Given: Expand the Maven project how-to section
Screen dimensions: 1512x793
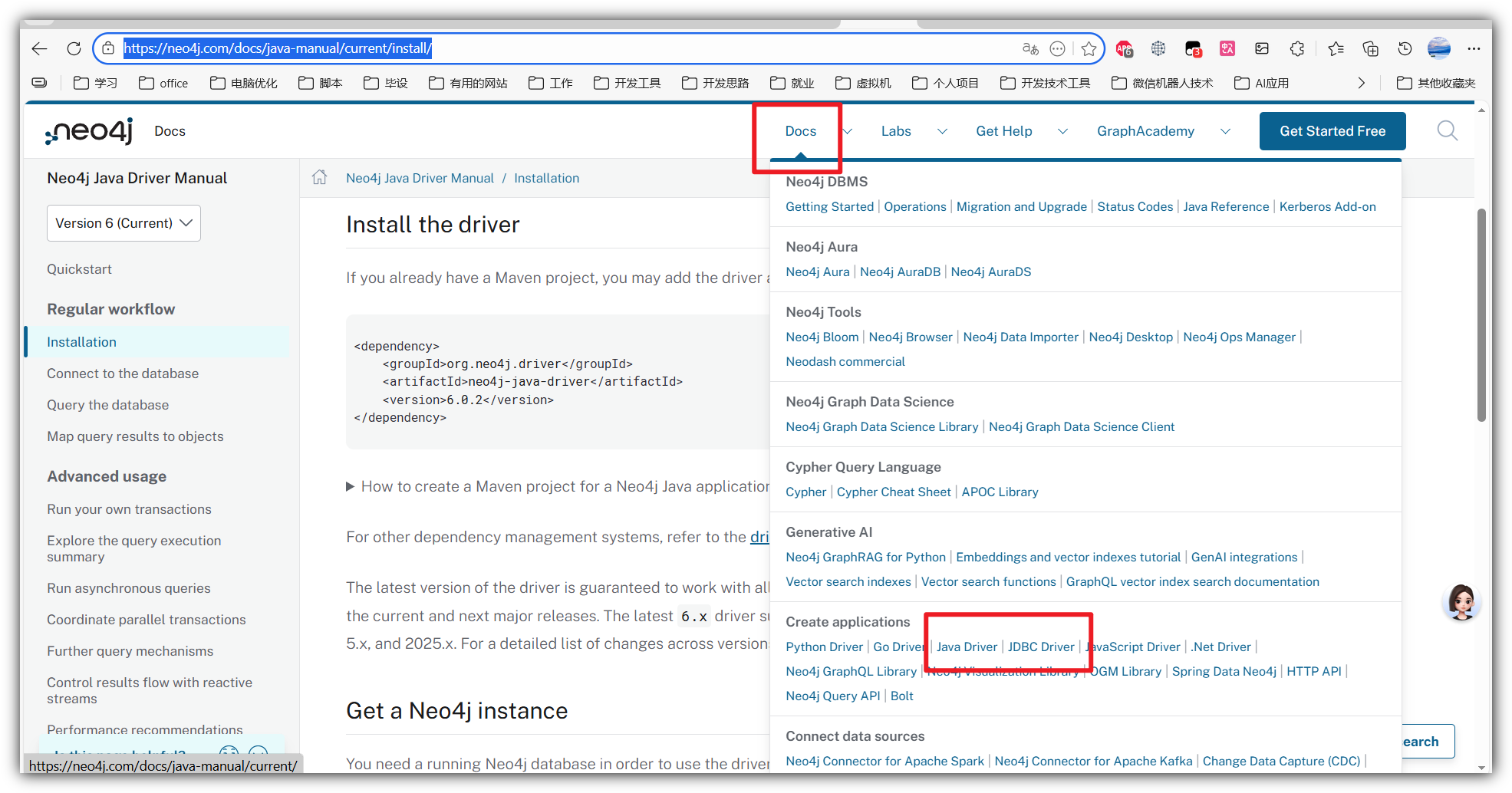Looking at the screenshot, I should tap(558, 486).
